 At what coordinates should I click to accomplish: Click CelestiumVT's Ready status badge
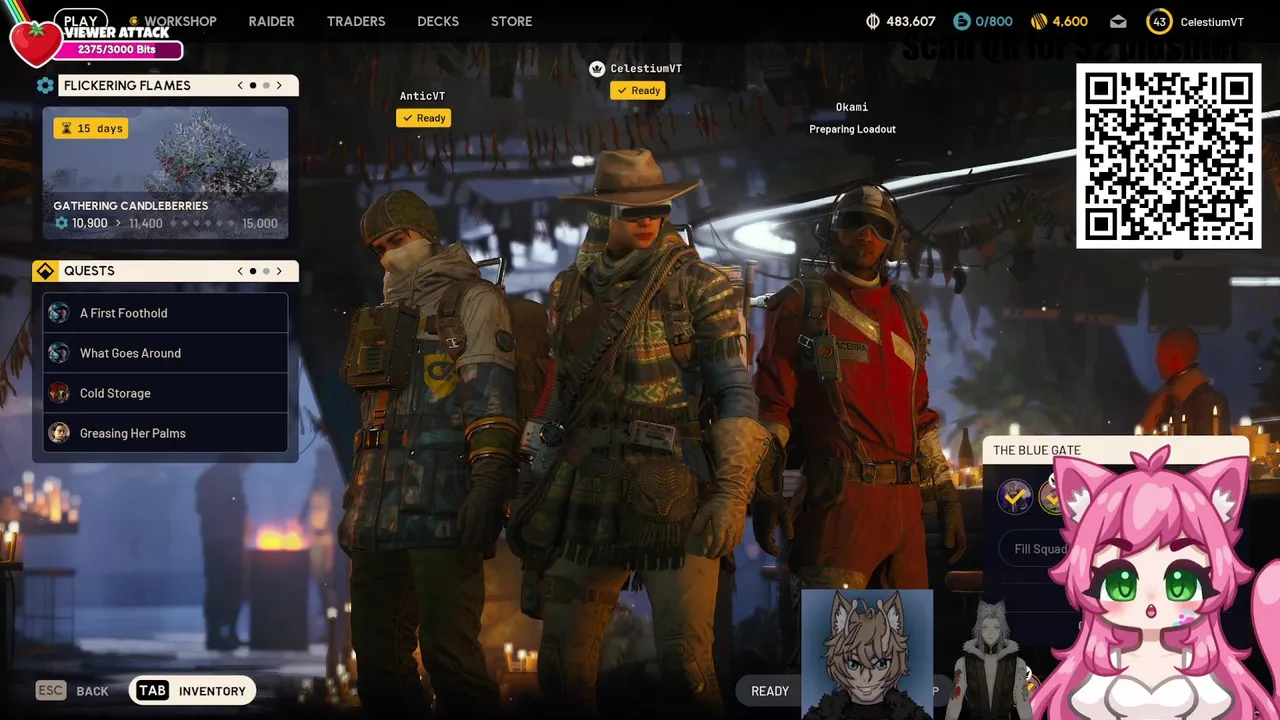coord(638,90)
